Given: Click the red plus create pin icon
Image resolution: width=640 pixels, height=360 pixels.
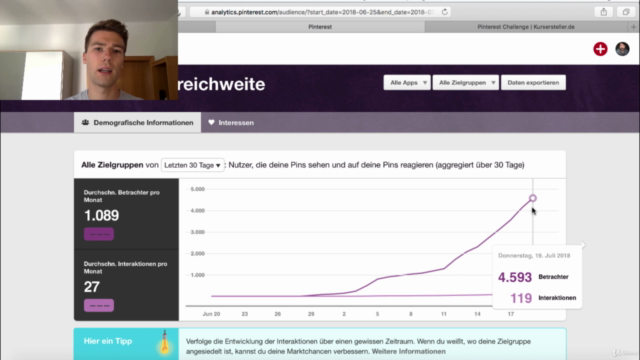Looking at the screenshot, I should point(600,49).
